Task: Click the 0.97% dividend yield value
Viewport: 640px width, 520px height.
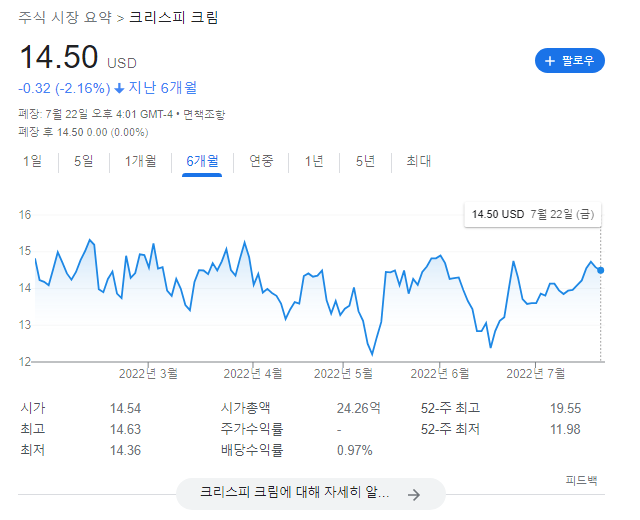Action: [x=354, y=451]
